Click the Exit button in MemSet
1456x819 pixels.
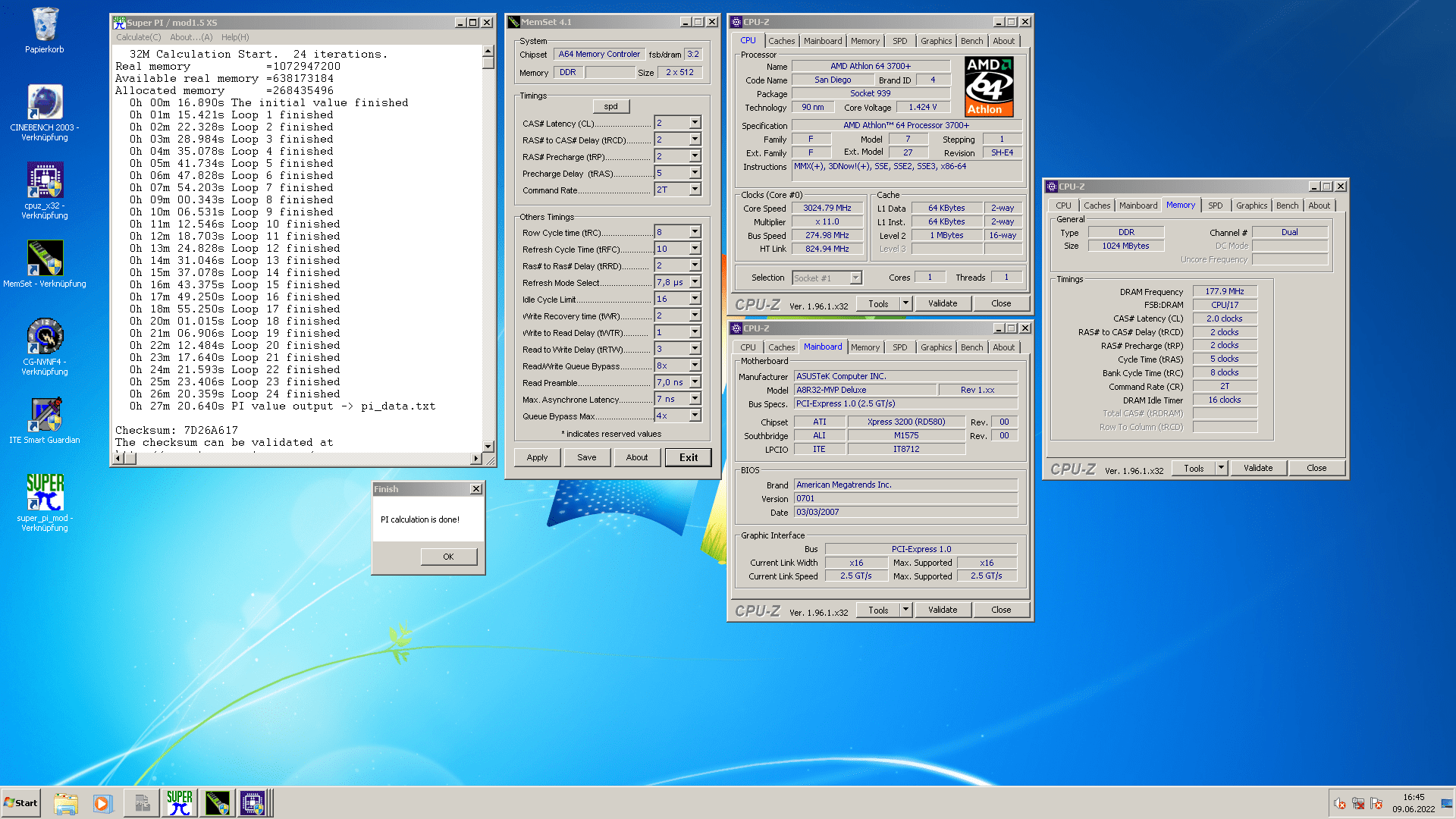click(689, 457)
